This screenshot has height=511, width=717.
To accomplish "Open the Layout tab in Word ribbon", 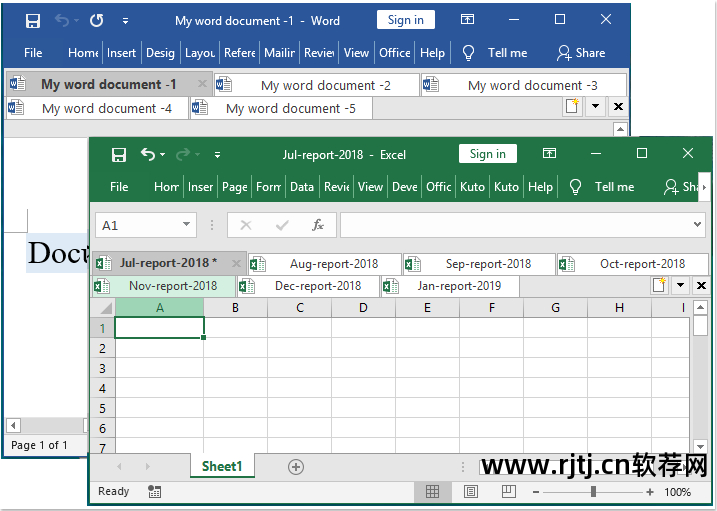I will 200,53.
